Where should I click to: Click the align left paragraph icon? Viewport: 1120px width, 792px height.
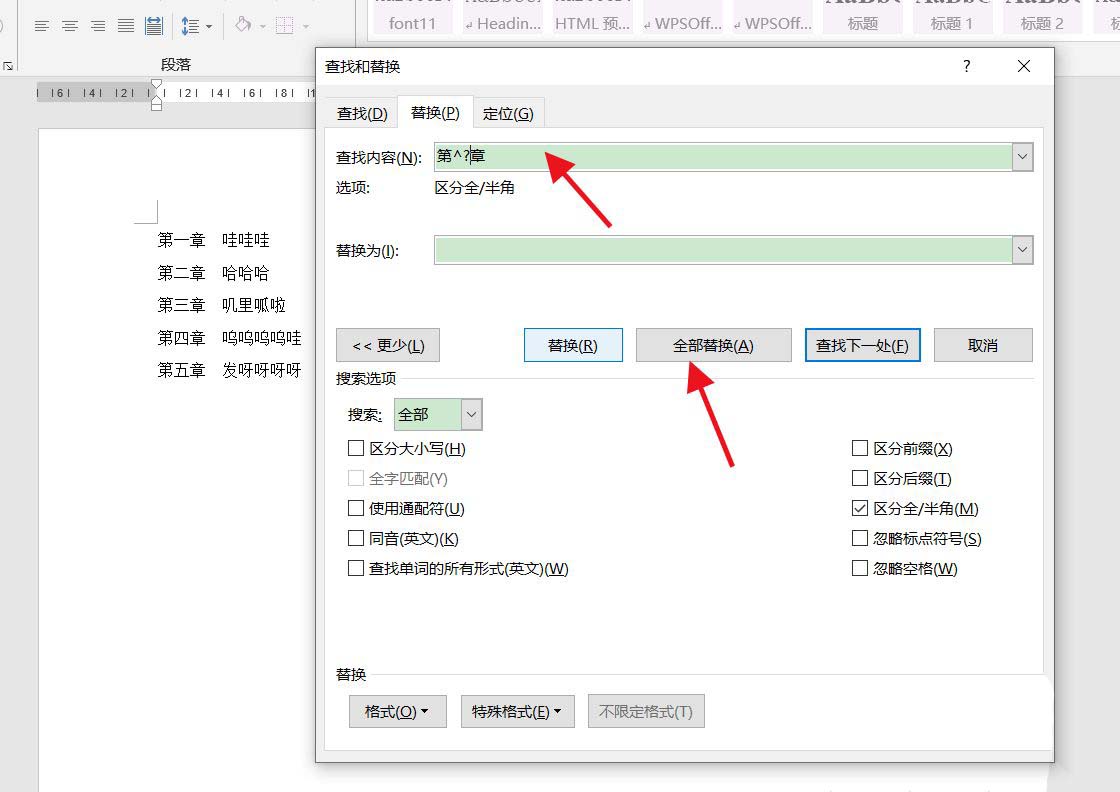click(x=42, y=26)
